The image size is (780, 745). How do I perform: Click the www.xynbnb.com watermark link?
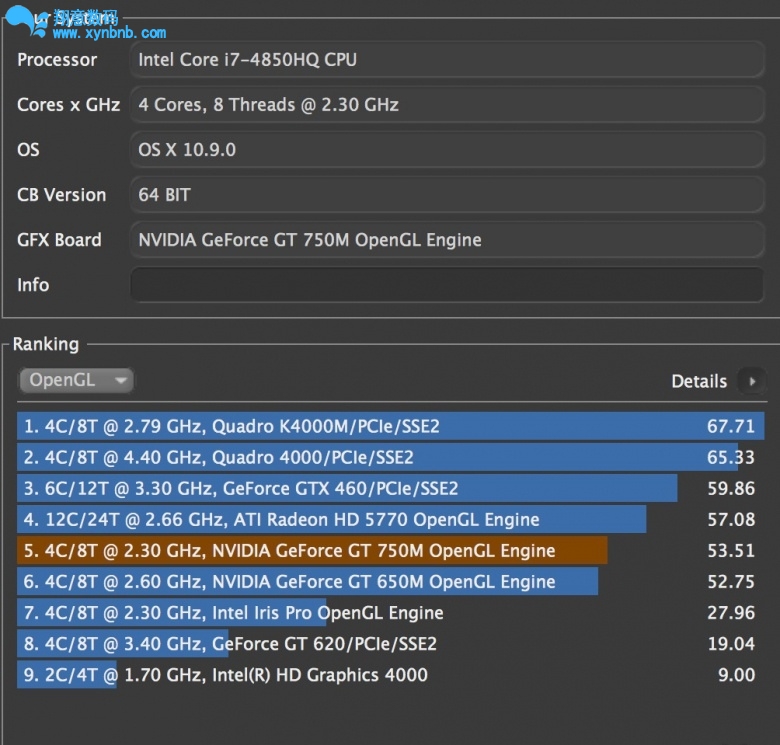(x=110, y=33)
